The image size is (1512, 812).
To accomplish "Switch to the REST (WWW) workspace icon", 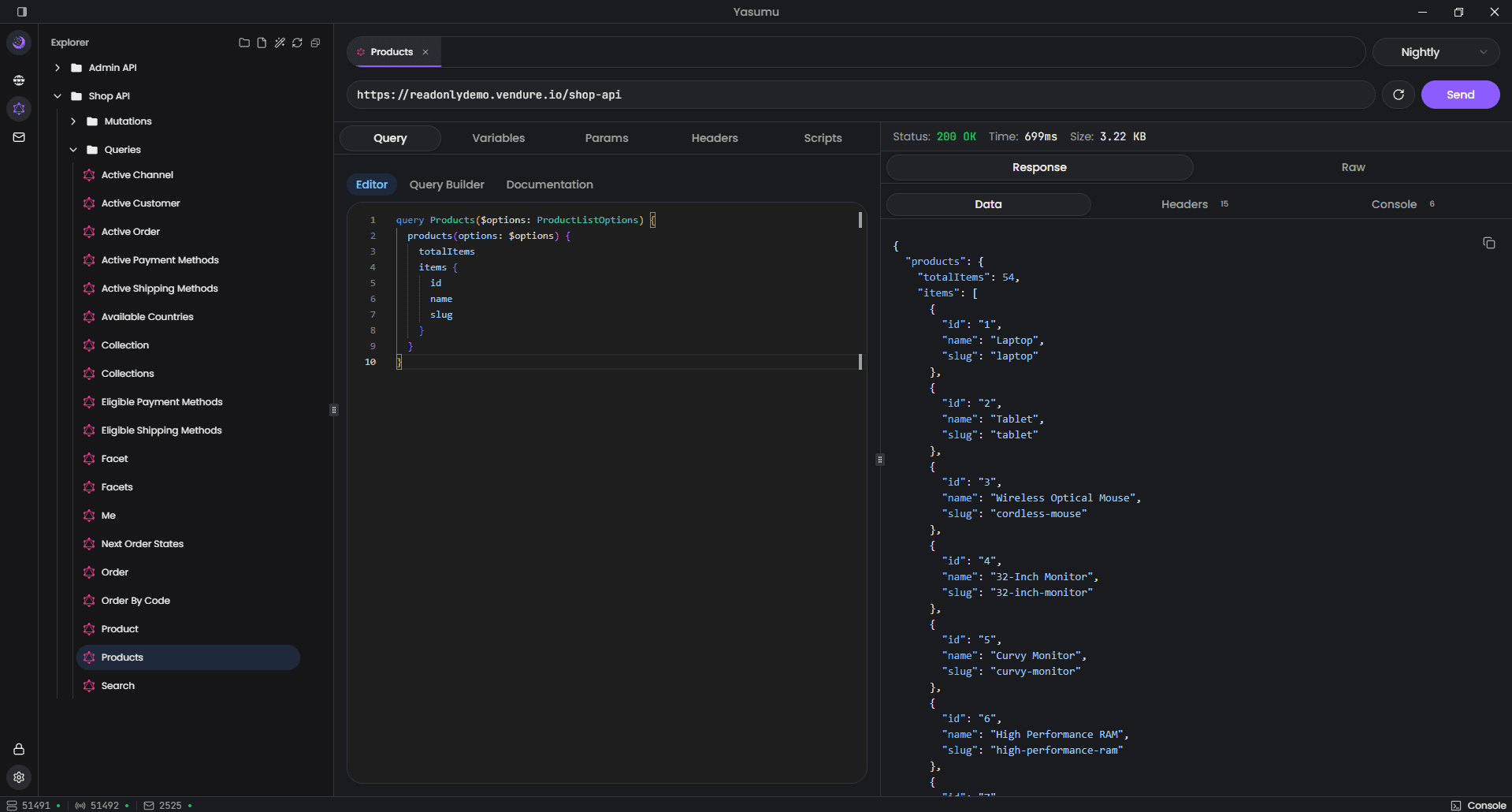I will (x=19, y=80).
